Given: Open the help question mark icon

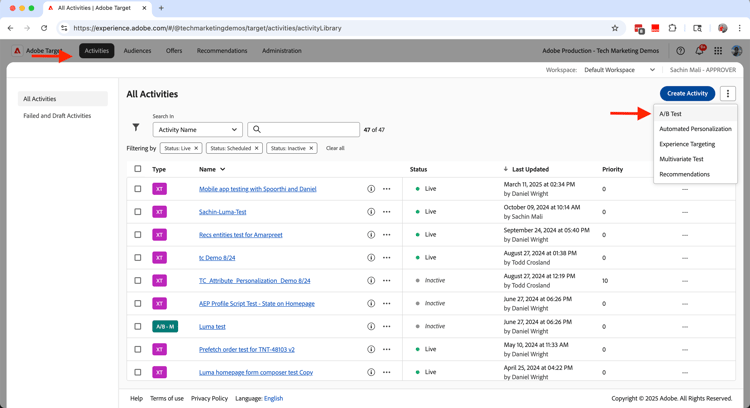Looking at the screenshot, I should [x=680, y=51].
